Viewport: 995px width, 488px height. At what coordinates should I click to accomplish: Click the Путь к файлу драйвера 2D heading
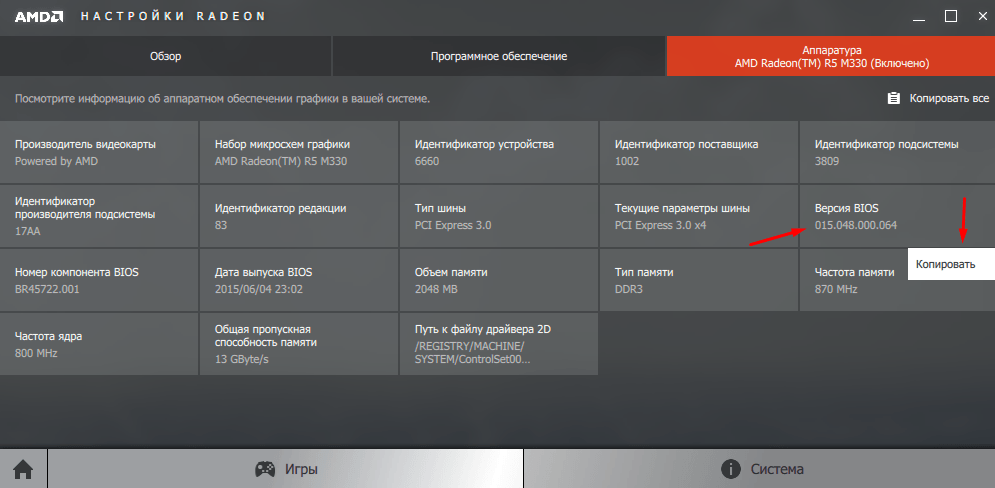(482, 329)
